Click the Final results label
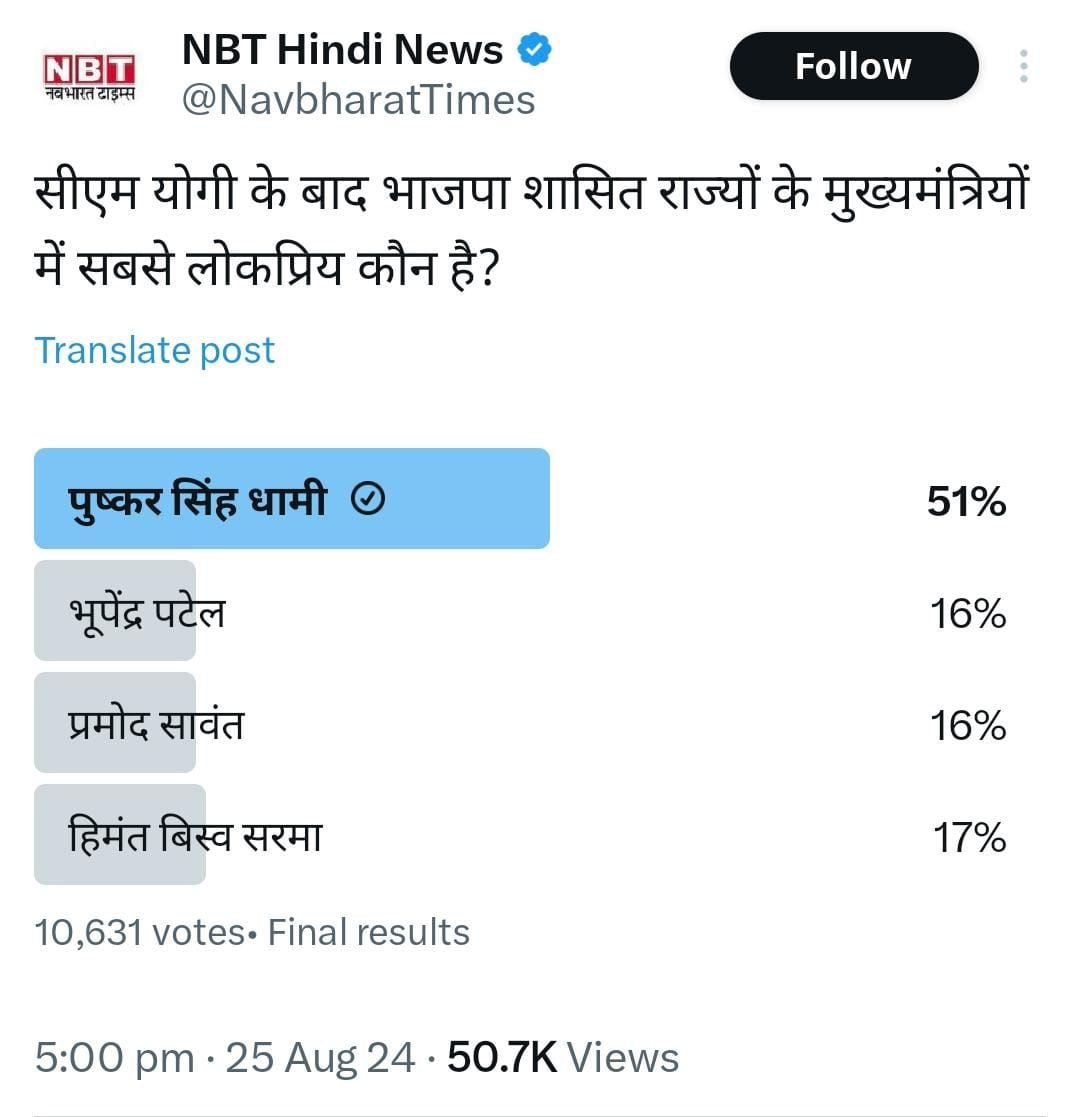Image resolution: width=1080 pixels, height=1117 pixels. click(x=369, y=932)
